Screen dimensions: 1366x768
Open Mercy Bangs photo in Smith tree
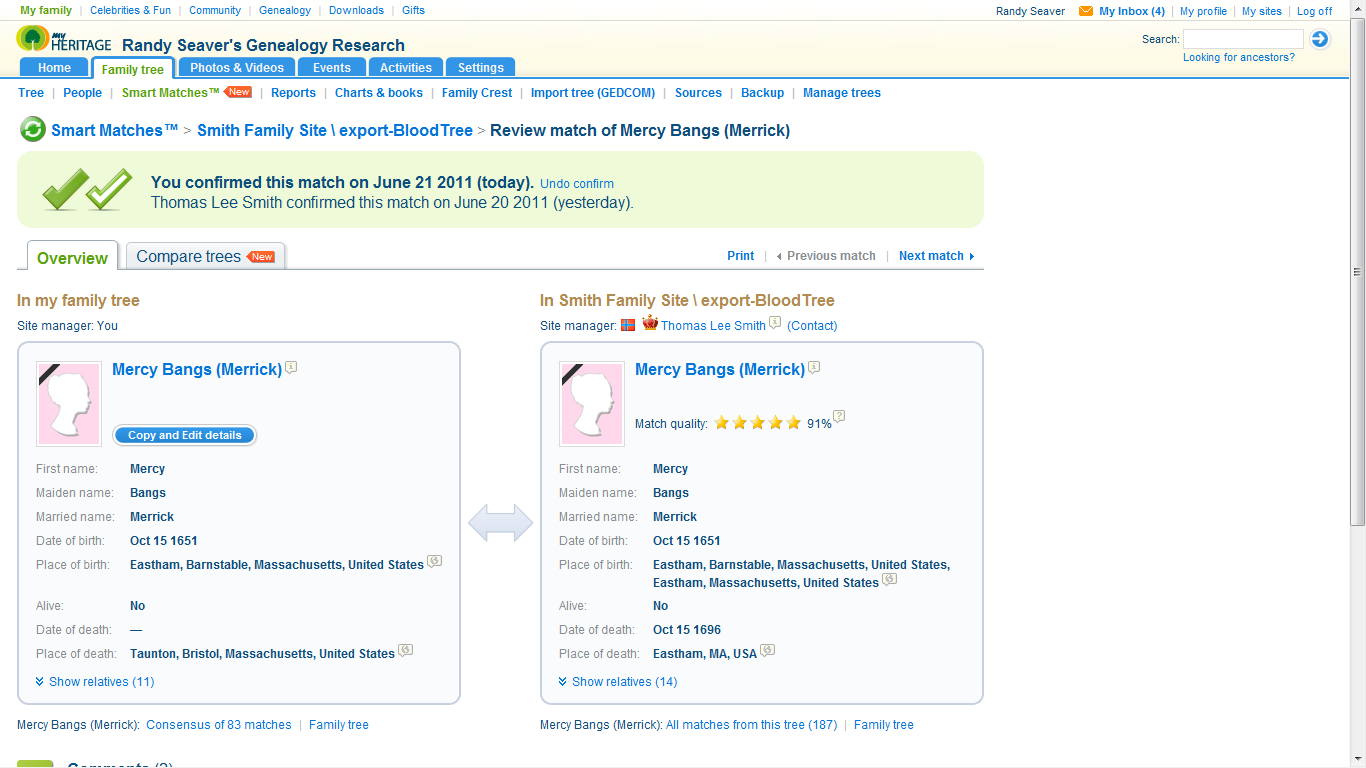click(592, 403)
